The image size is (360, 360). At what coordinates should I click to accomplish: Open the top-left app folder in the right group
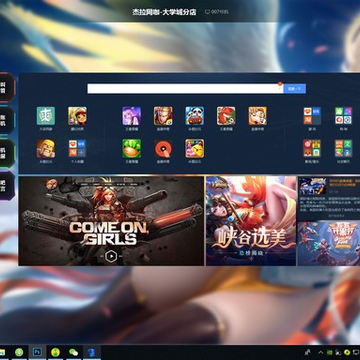(312, 116)
